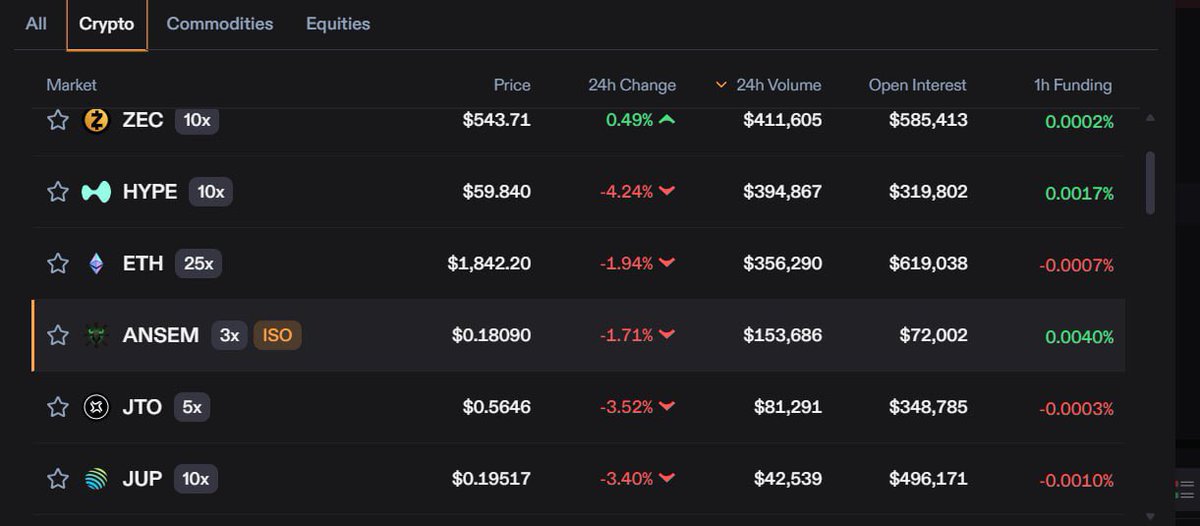
Task: Open the Equities tab
Action: pos(338,24)
